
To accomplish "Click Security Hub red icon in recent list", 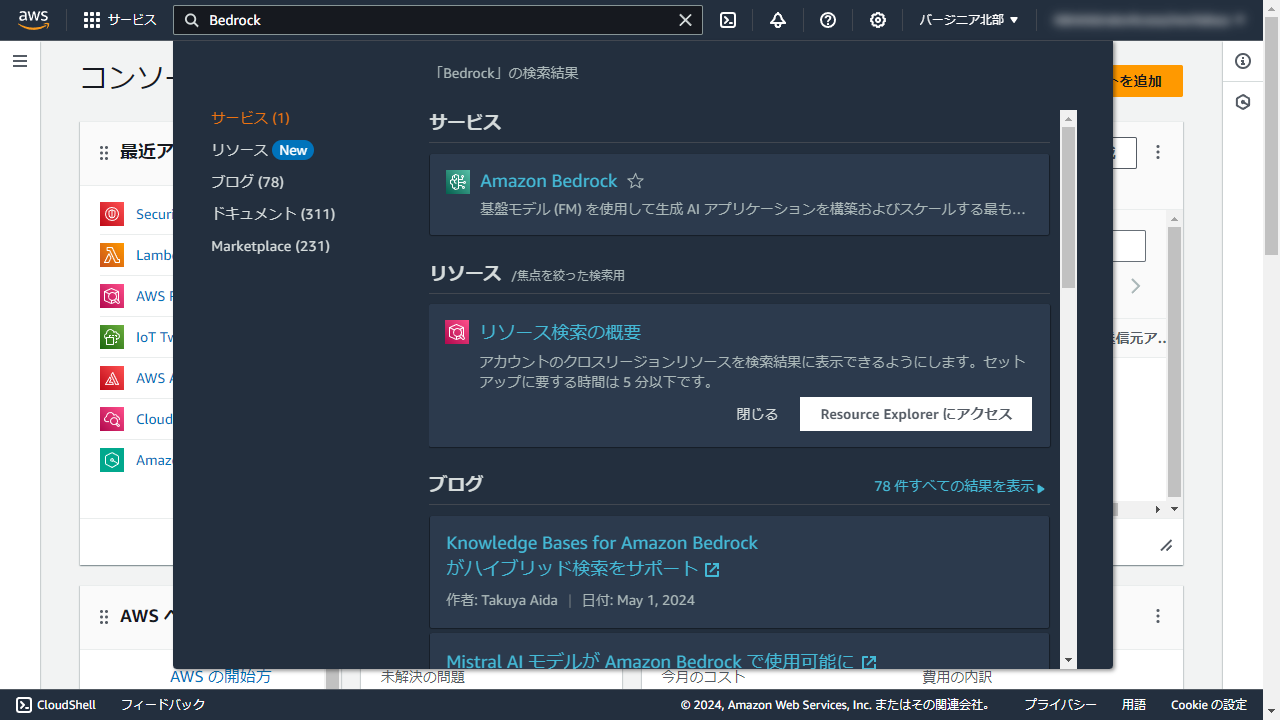I will [x=112, y=214].
